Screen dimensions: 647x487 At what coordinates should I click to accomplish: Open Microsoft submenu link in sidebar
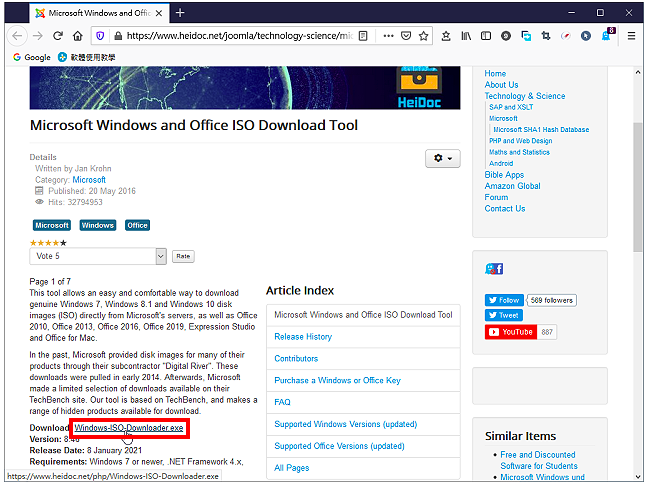503,118
